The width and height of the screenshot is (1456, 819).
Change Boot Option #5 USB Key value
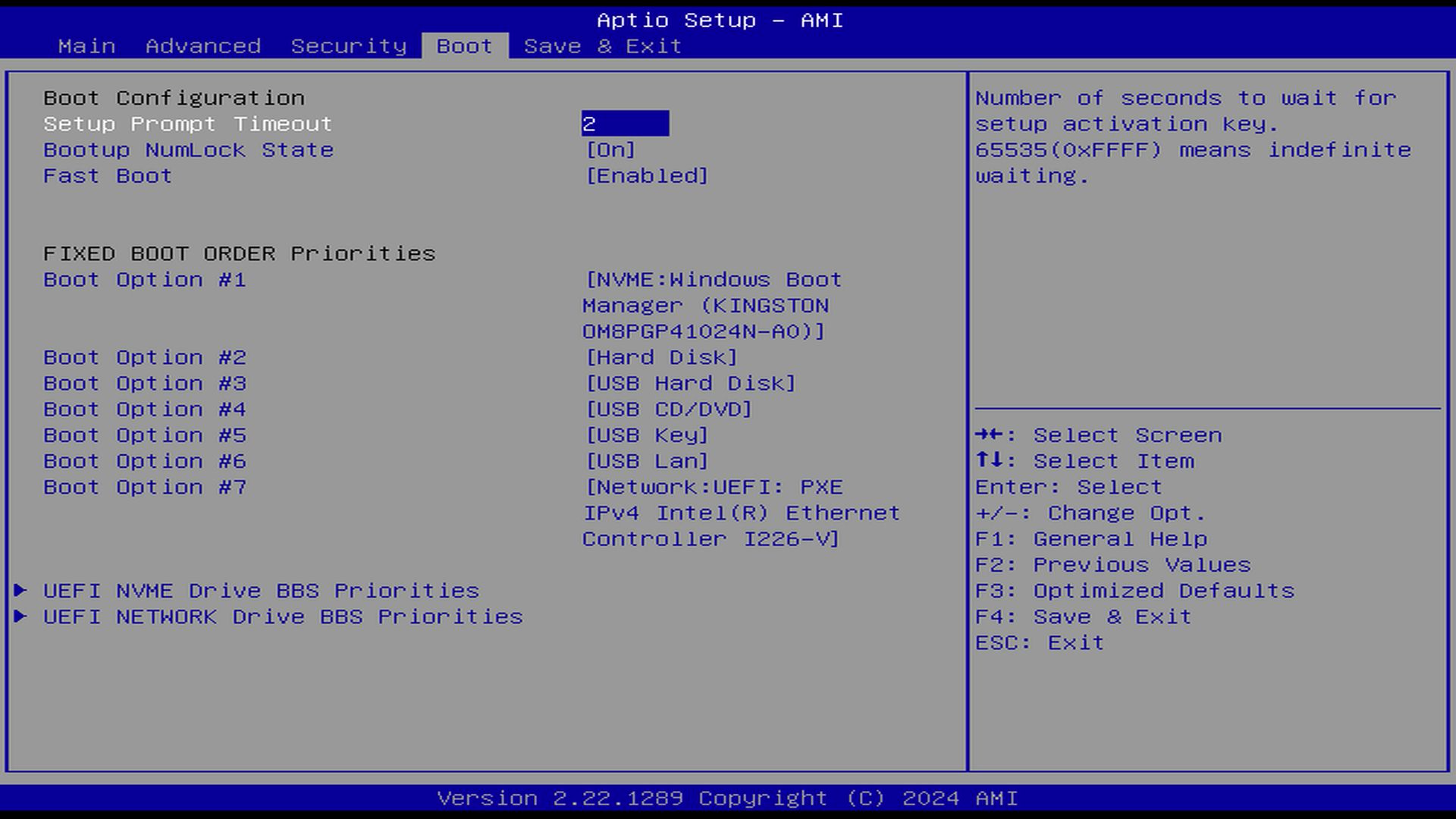click(x=646, y=435)
